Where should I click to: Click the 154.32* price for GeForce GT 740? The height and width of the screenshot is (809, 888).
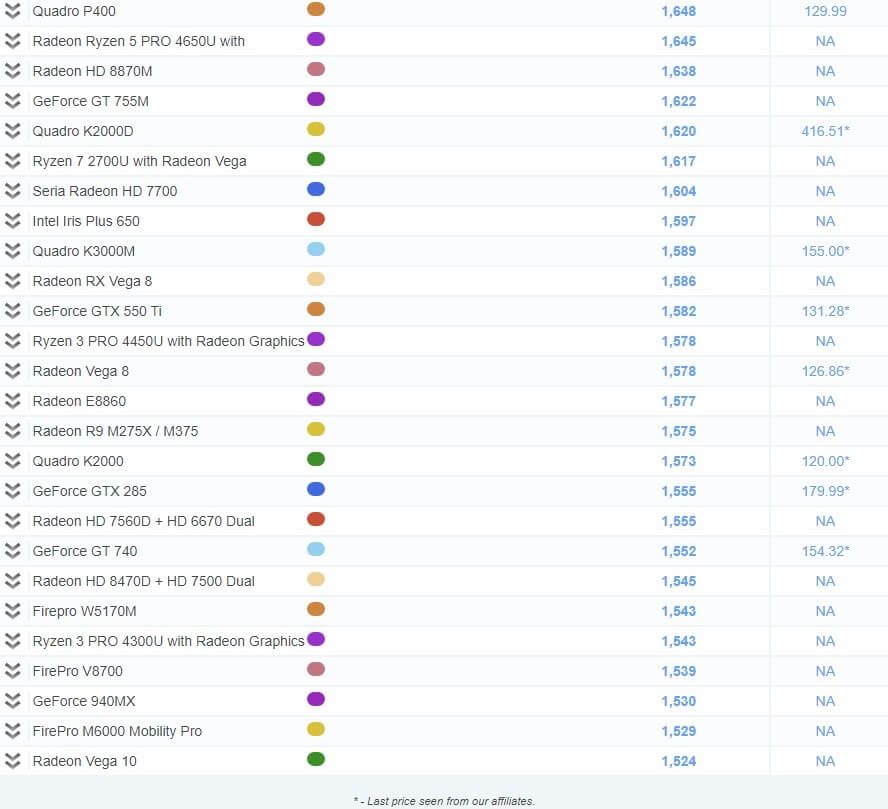coord(825,551)
